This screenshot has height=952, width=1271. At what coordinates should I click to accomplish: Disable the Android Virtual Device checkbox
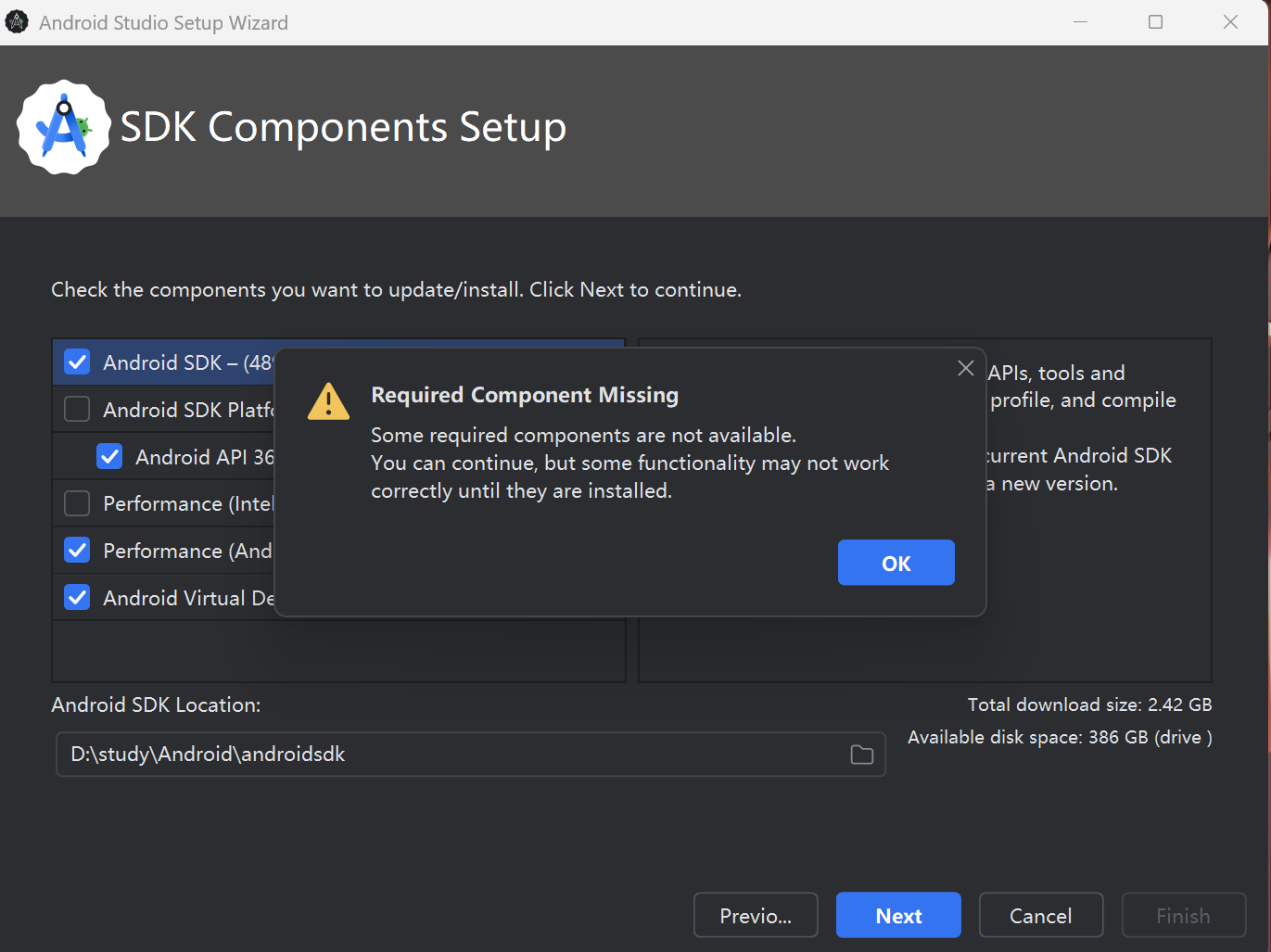click(77, 596)
